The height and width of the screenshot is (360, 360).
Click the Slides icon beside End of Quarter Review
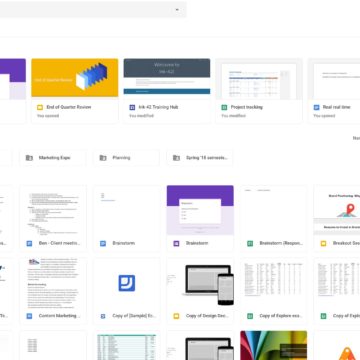[40, 107]
